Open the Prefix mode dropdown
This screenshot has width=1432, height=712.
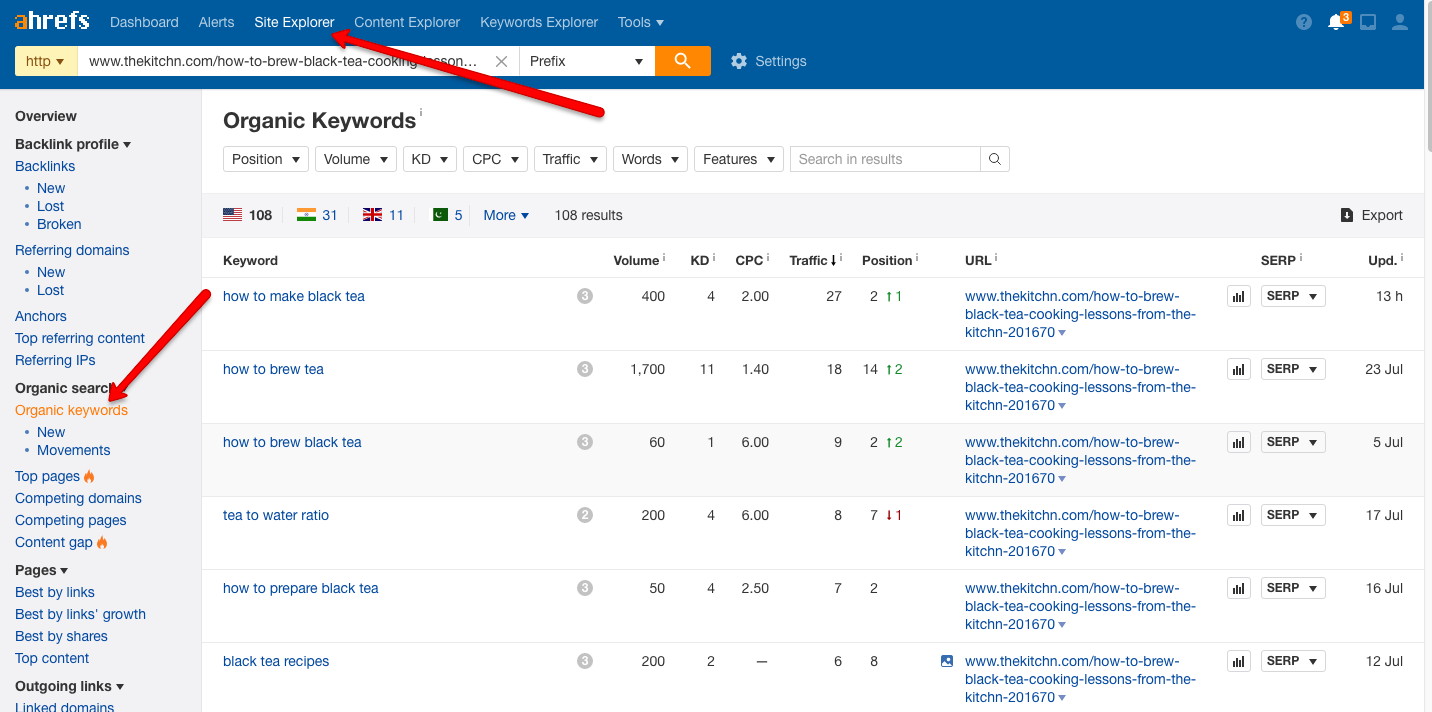click(587, 61)
